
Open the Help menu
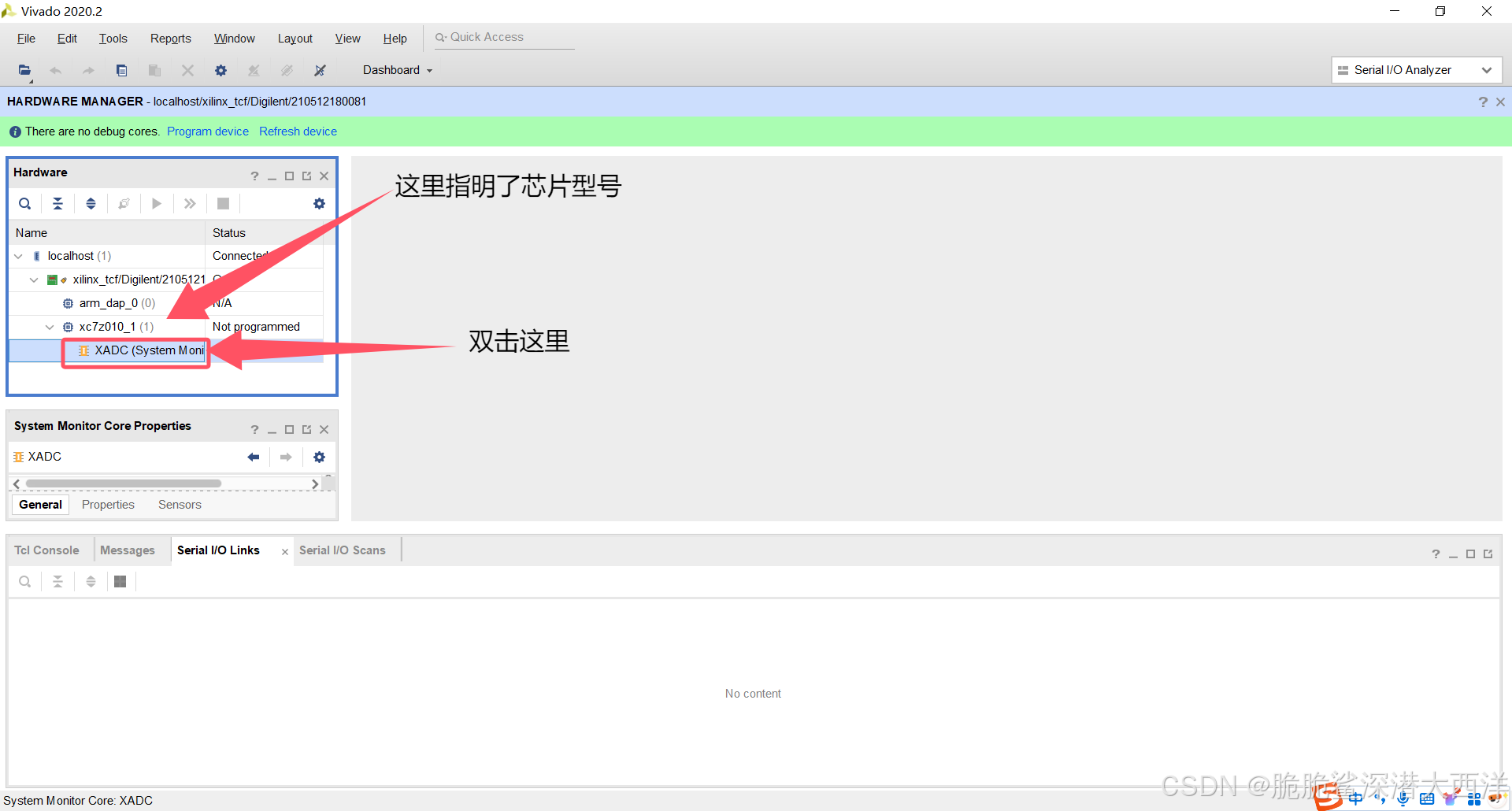395,39
